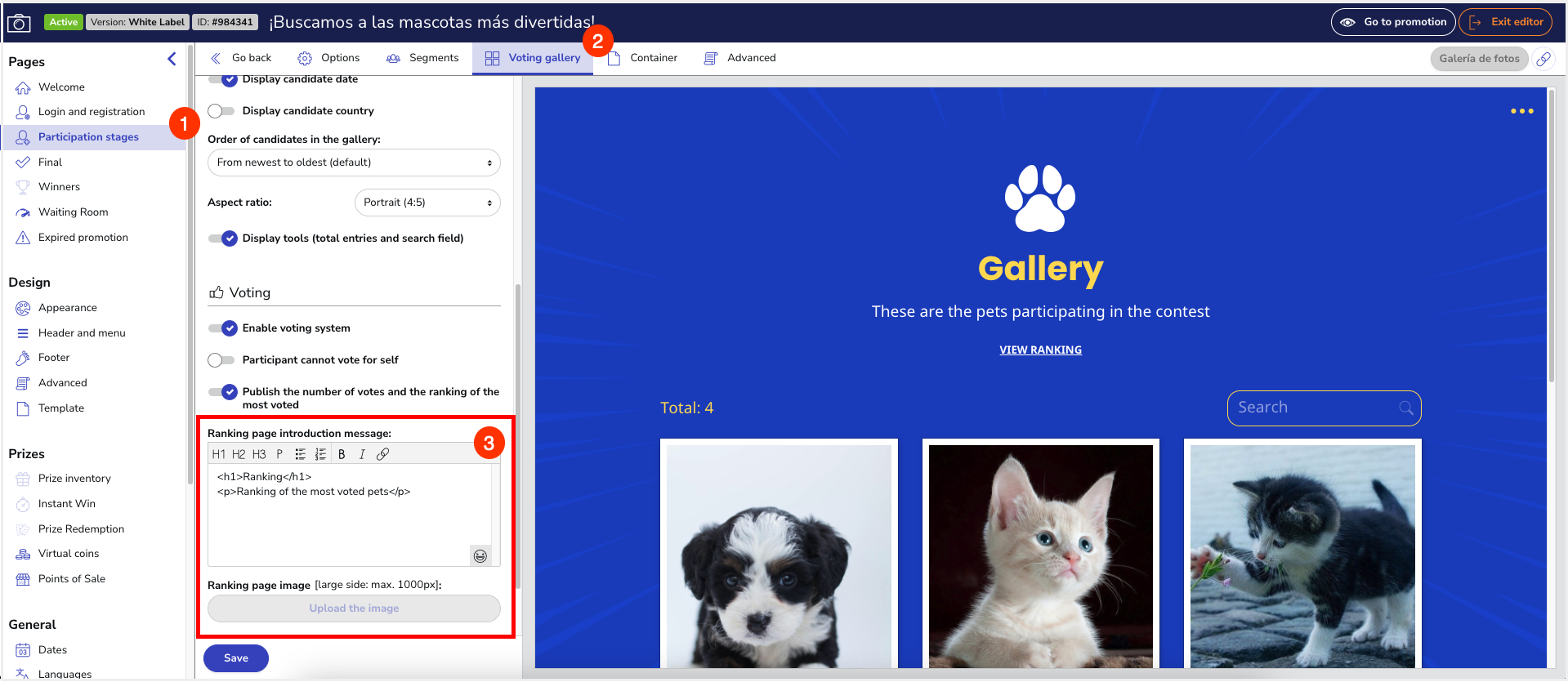Apply italic formatting in message editor

(362, 454)
